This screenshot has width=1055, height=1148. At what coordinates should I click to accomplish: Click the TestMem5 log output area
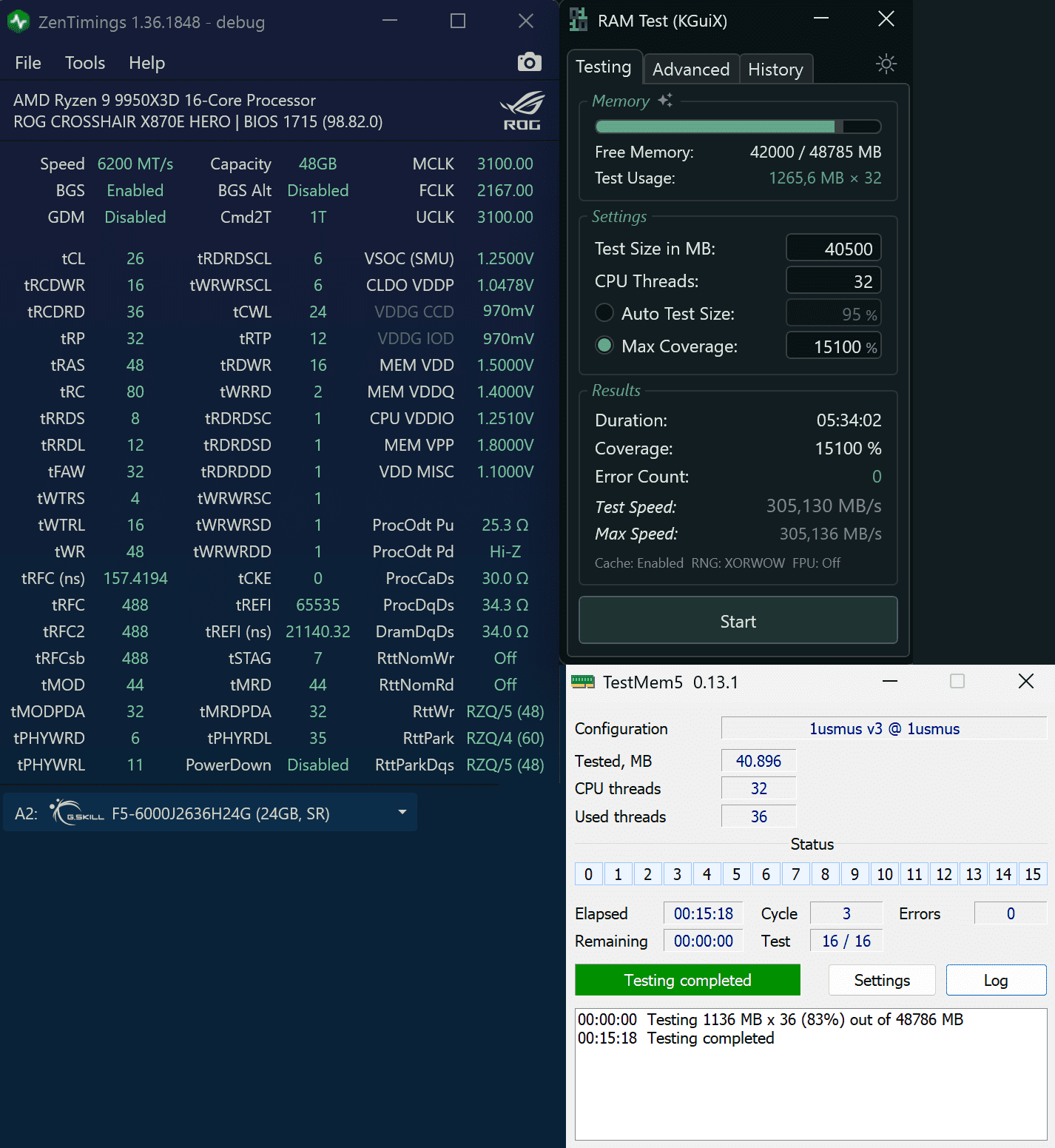pos(811,1074)
